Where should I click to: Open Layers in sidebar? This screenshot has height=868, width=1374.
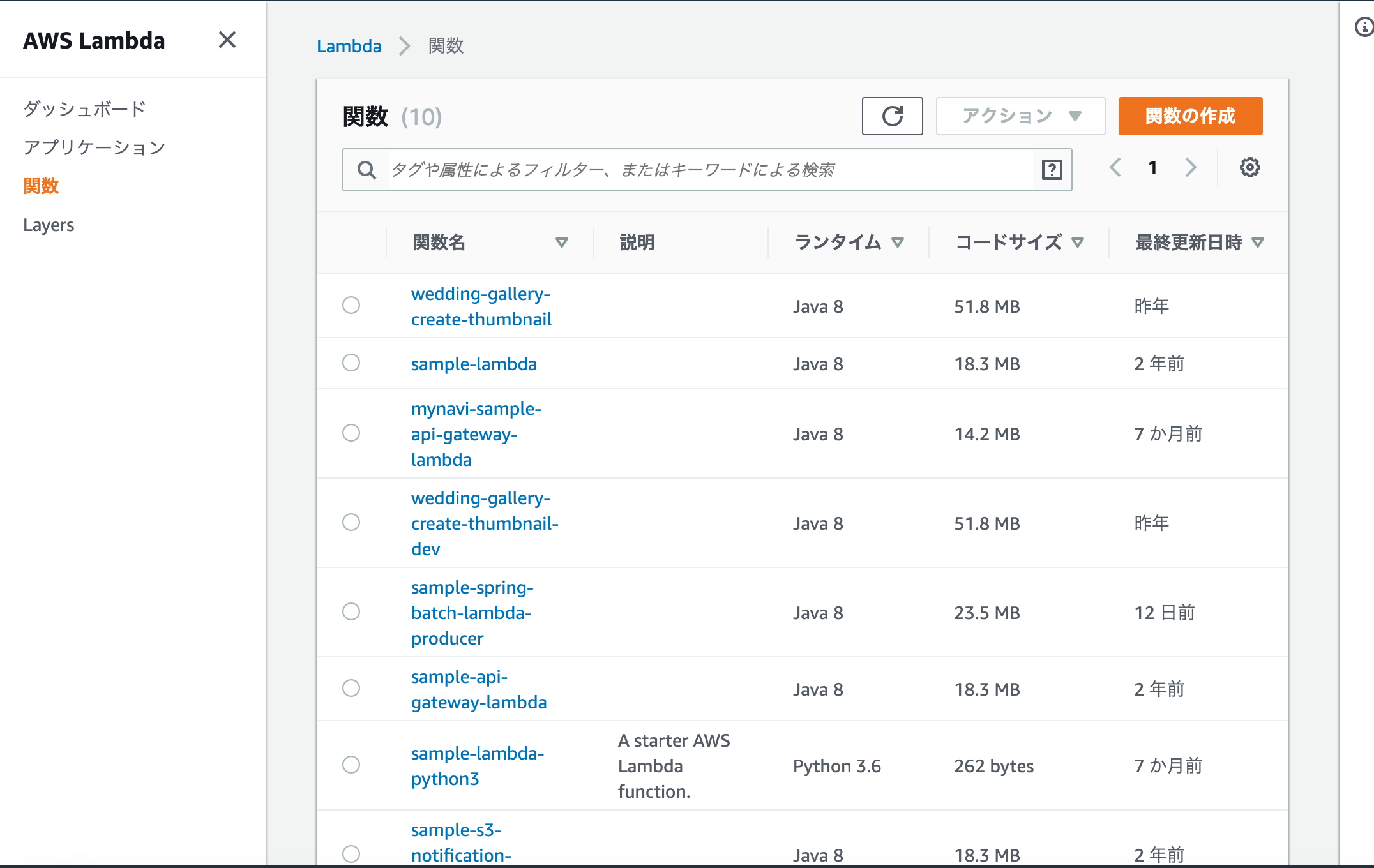(49, 225)
